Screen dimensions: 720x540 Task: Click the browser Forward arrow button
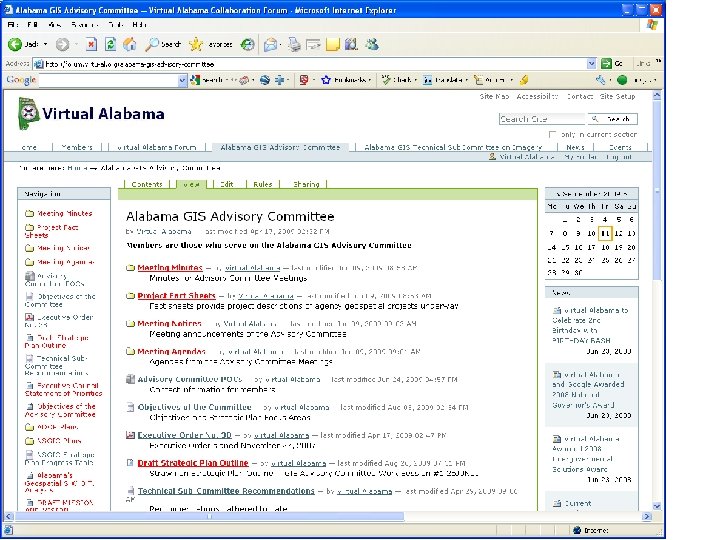(x=62, y=44)
